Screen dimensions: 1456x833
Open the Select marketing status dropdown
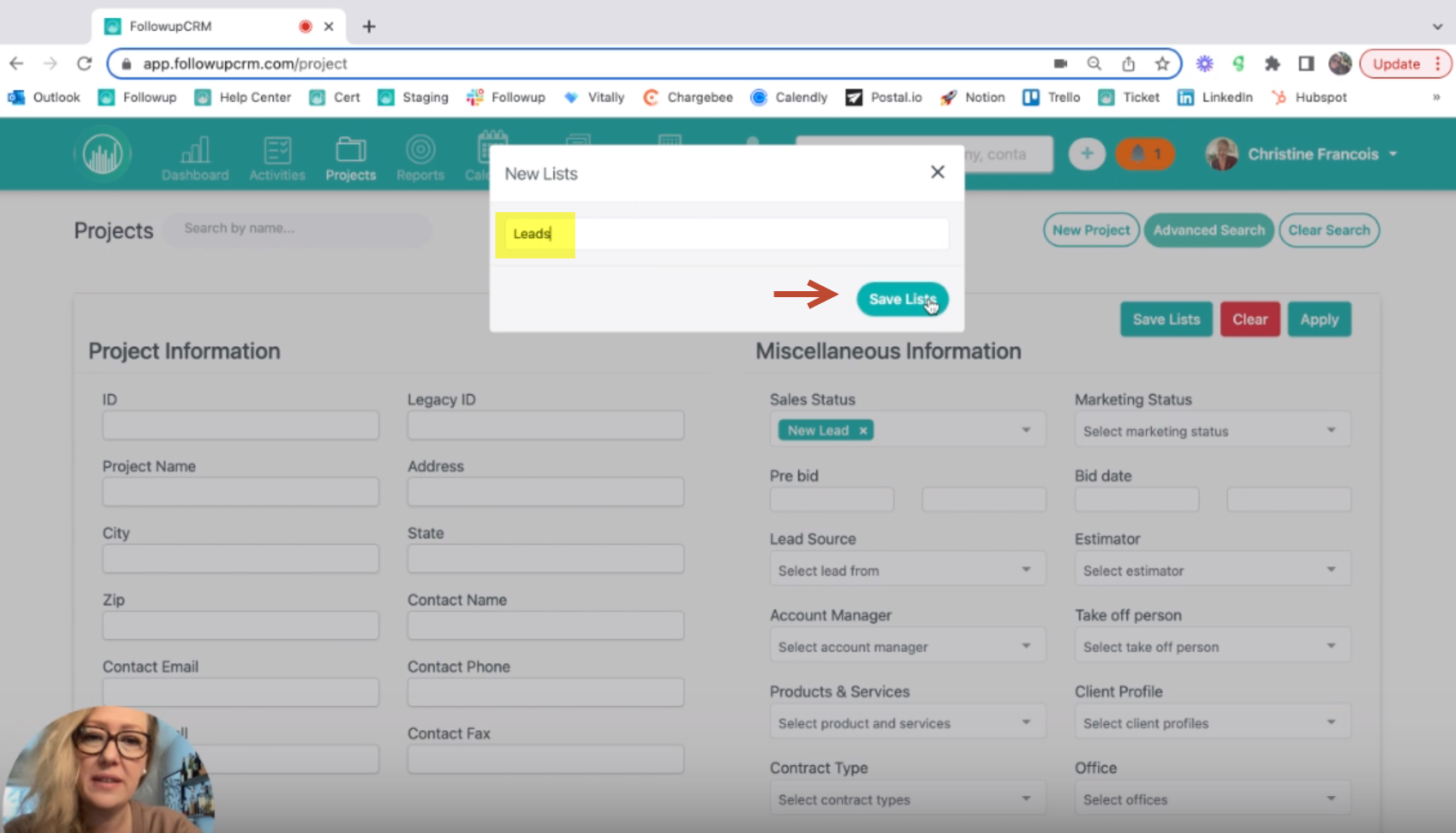[1211, 429]
